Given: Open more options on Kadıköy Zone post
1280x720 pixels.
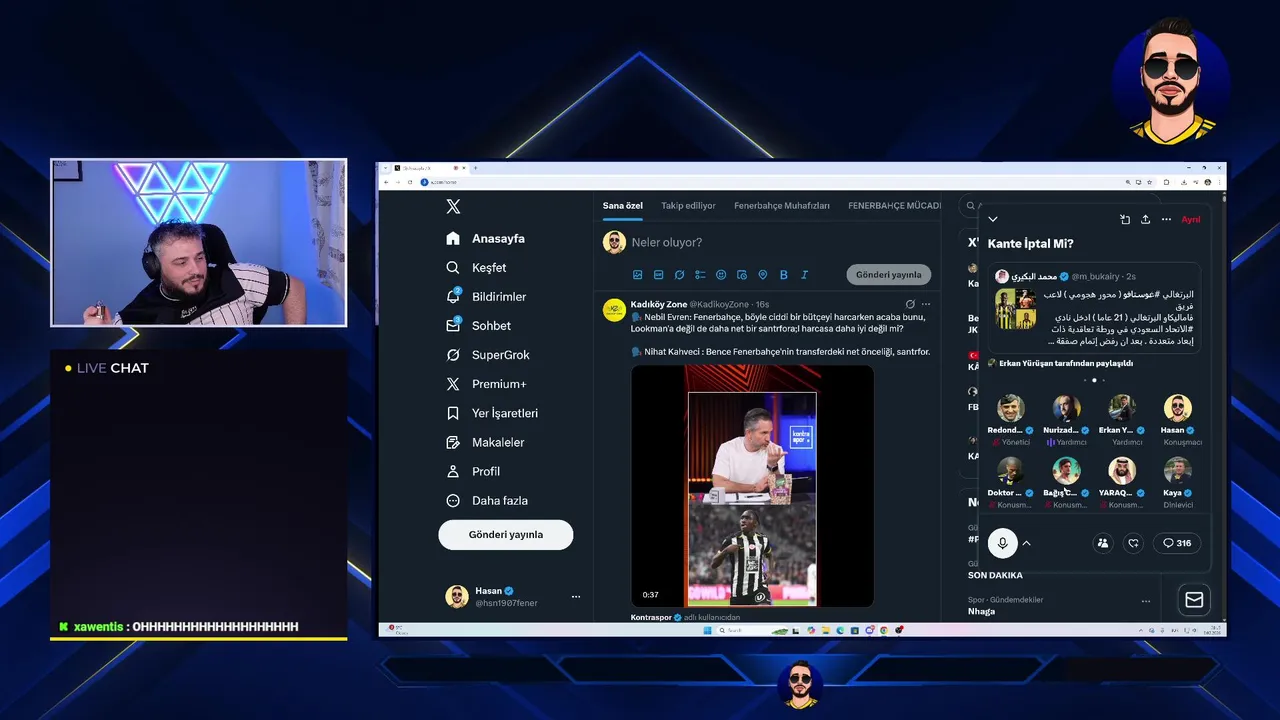Looking at the screenshot, I should [926, 304].
